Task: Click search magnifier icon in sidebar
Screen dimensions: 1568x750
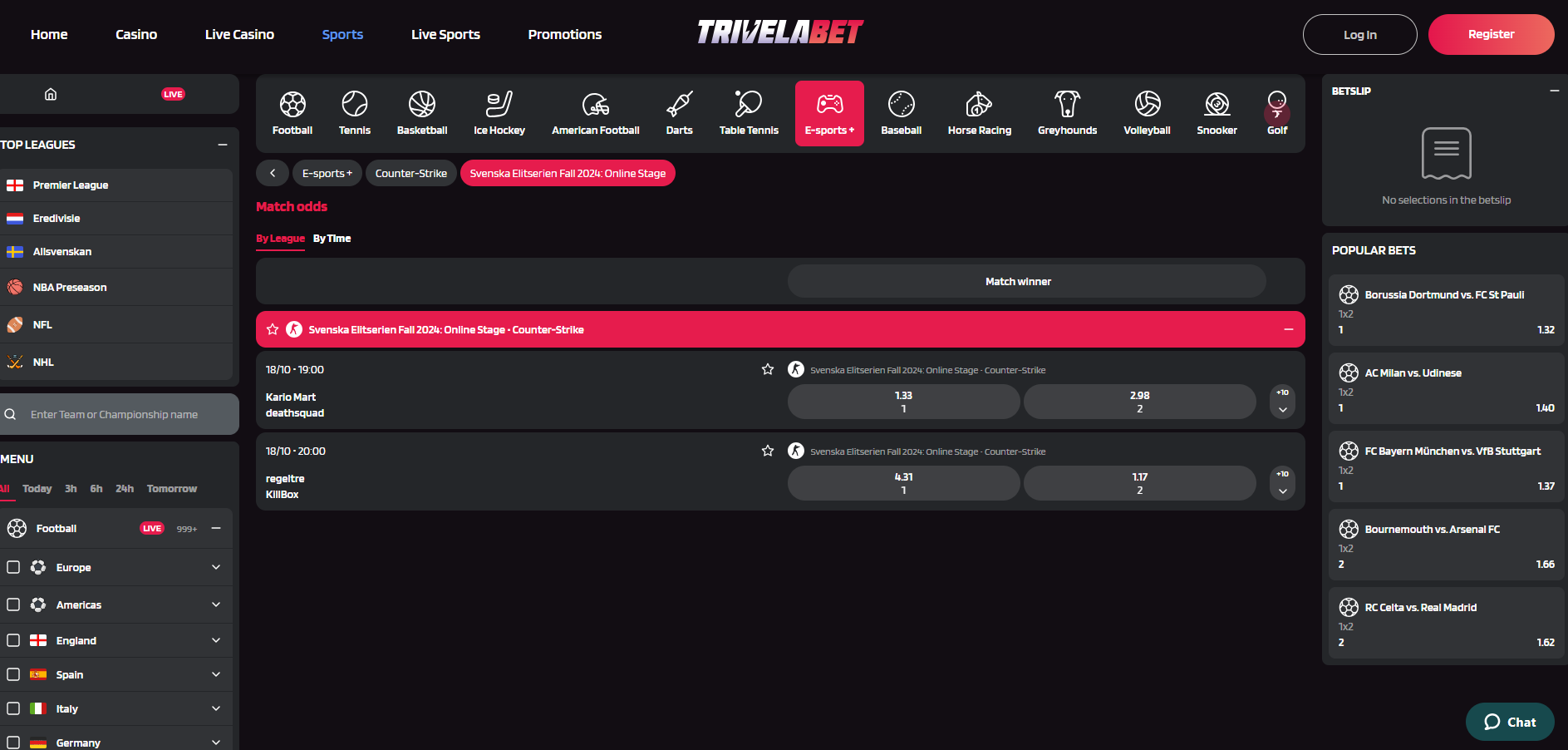Action: [x=11, y=414]
